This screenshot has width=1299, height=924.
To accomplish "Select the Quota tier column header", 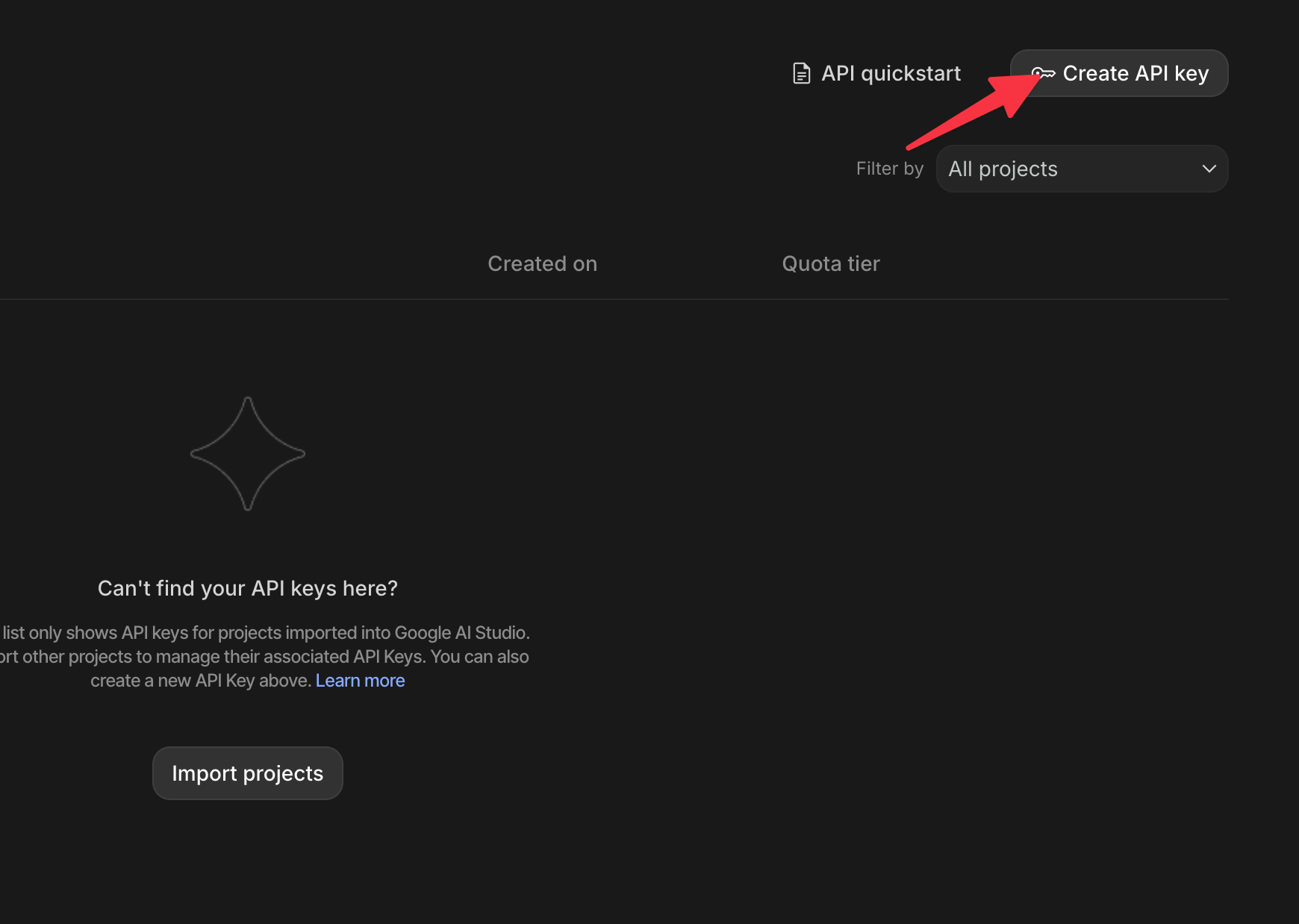I will pos(830,263).
